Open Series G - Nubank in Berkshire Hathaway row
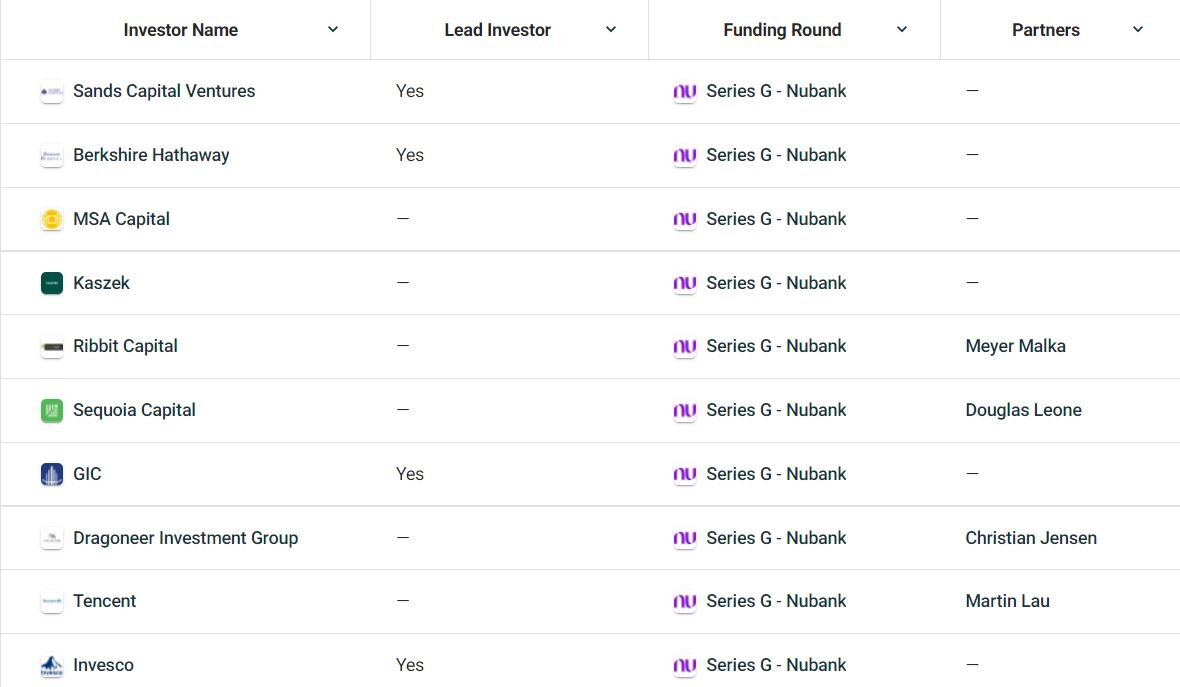The width and height of the screenshot is (1180, 687). (x=776, y=155)
